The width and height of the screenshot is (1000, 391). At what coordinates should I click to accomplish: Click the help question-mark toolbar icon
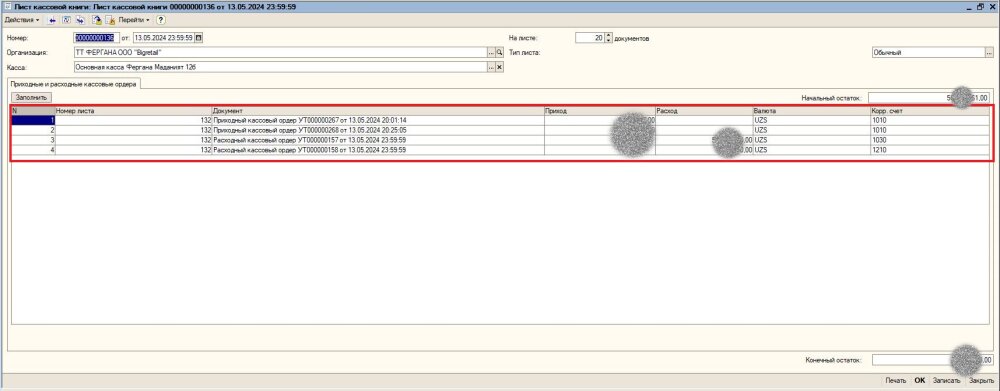[x=161, y=20]
